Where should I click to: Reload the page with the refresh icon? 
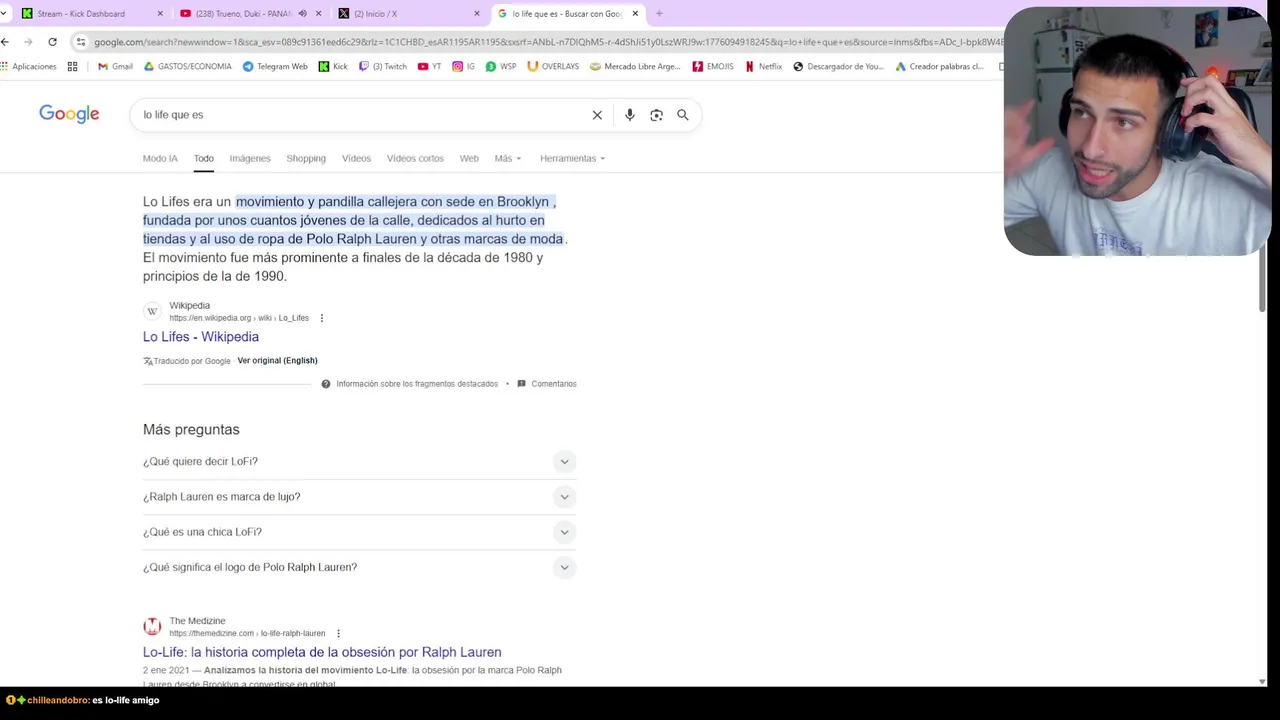tap(52, 42)
